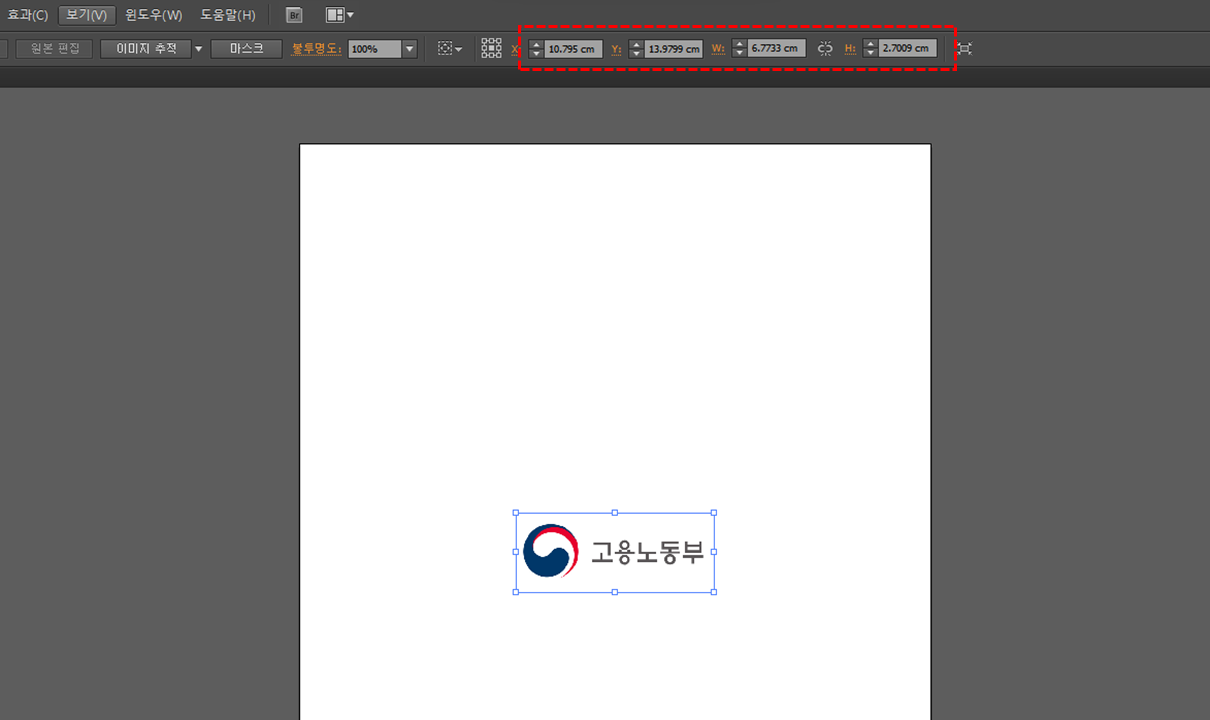Open the 불투명도 panel link
This screenshot has height=720, width=1210.
tap(316, 48)
